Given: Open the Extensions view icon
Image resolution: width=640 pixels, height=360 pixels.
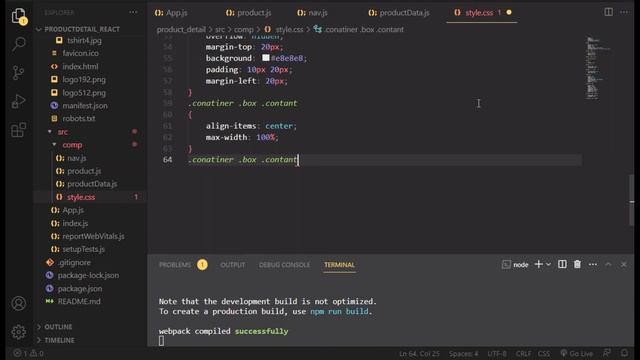Looking at the screenshot, I should (19, 130).
